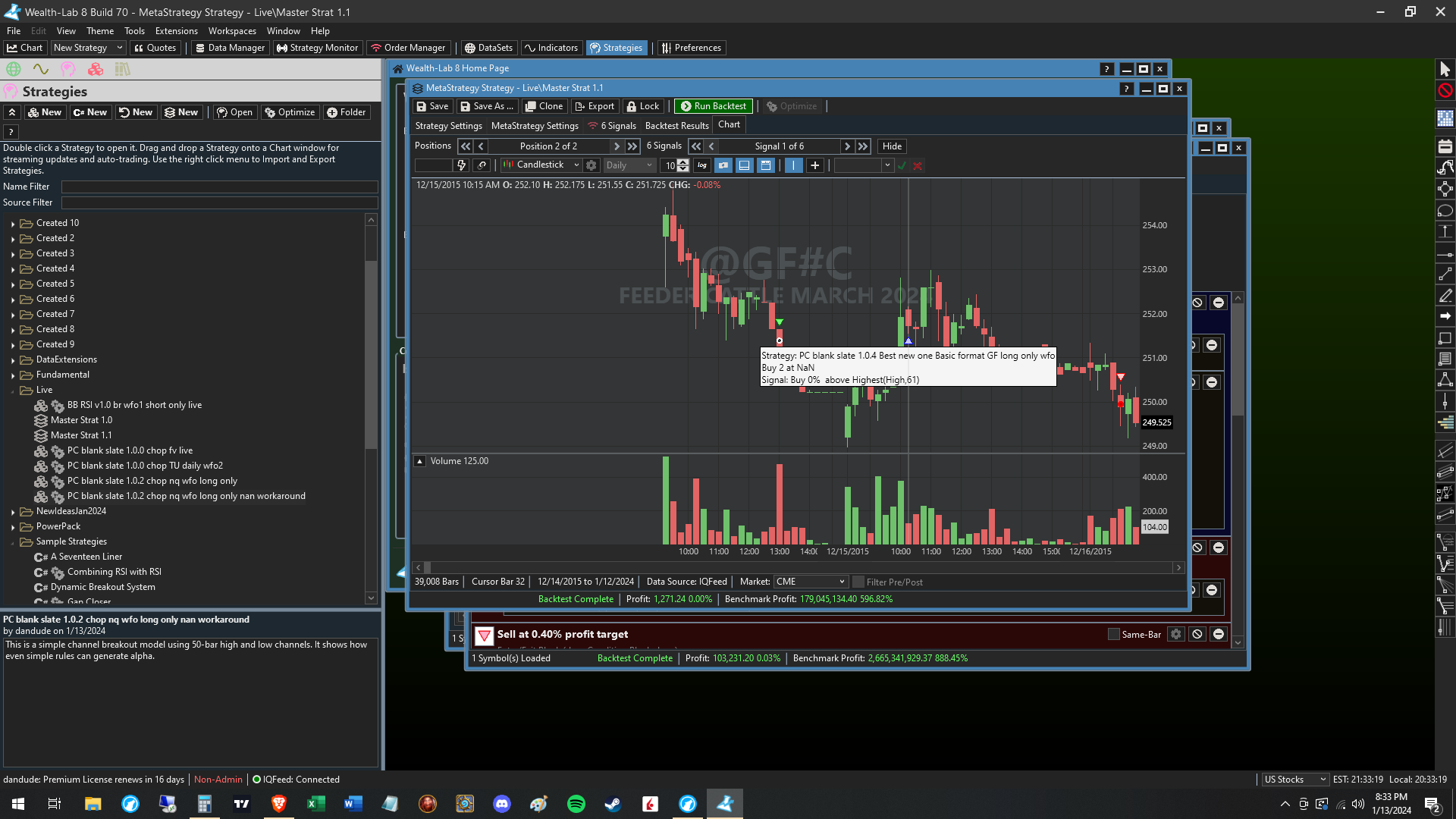Open the Strategy Monitor window
The width and height of the screenshot is (1456, 819).
317,48
